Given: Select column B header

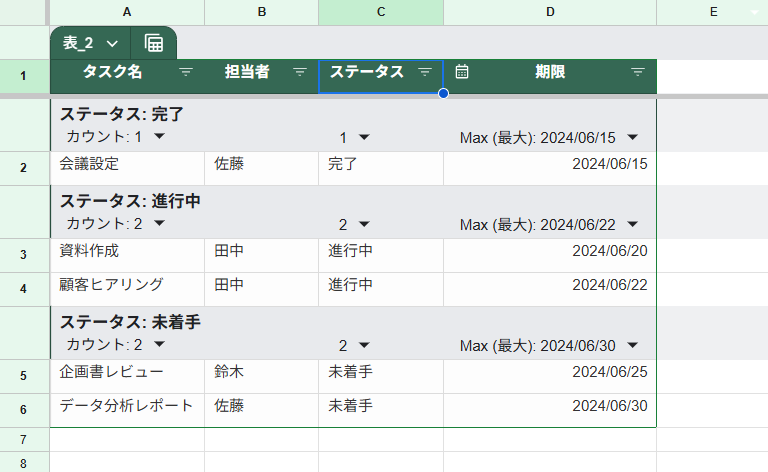Looking at the screenshot, I should click(262, 12).
